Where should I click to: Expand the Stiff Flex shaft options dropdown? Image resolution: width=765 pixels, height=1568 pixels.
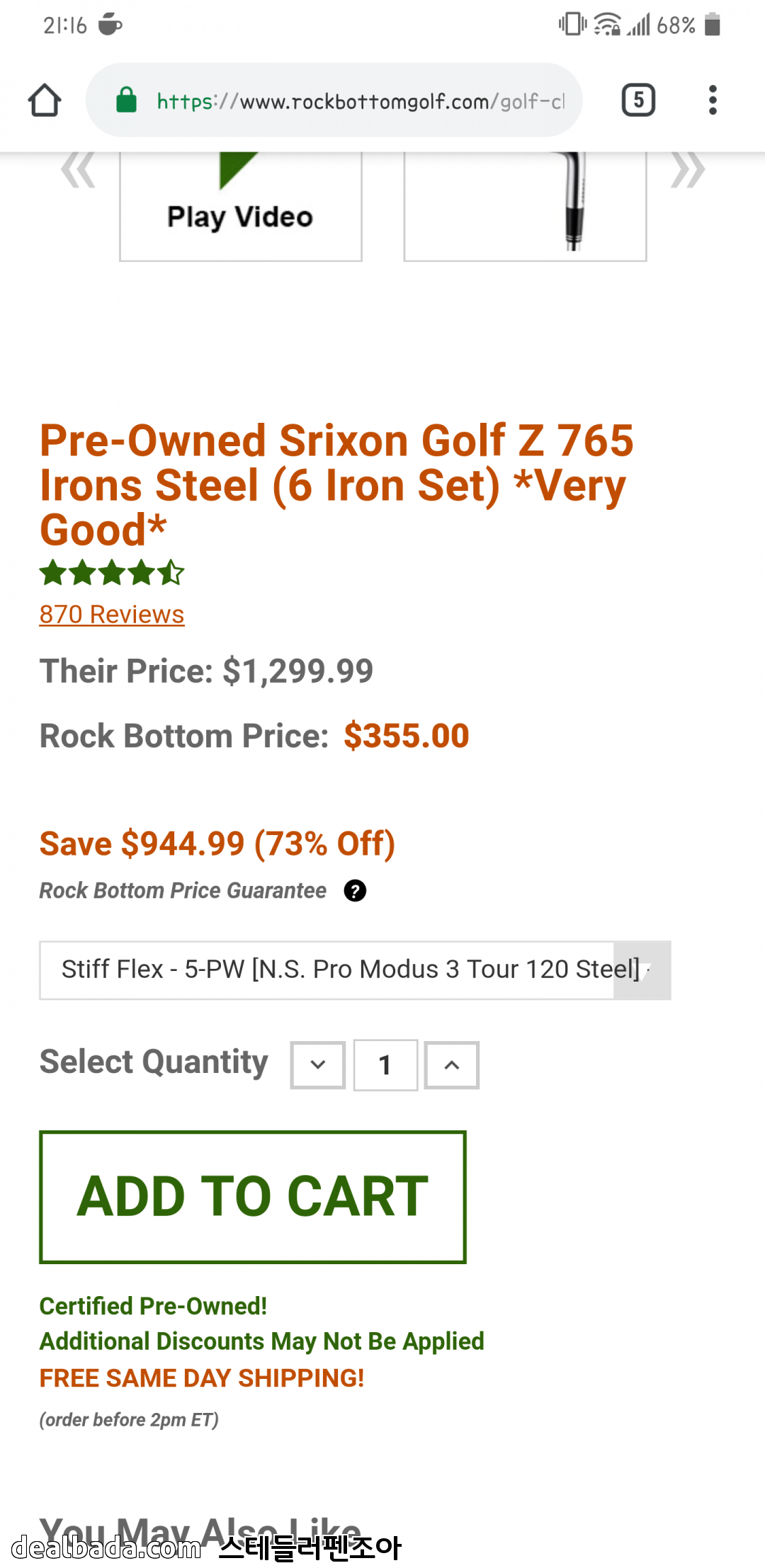point(354,970)
